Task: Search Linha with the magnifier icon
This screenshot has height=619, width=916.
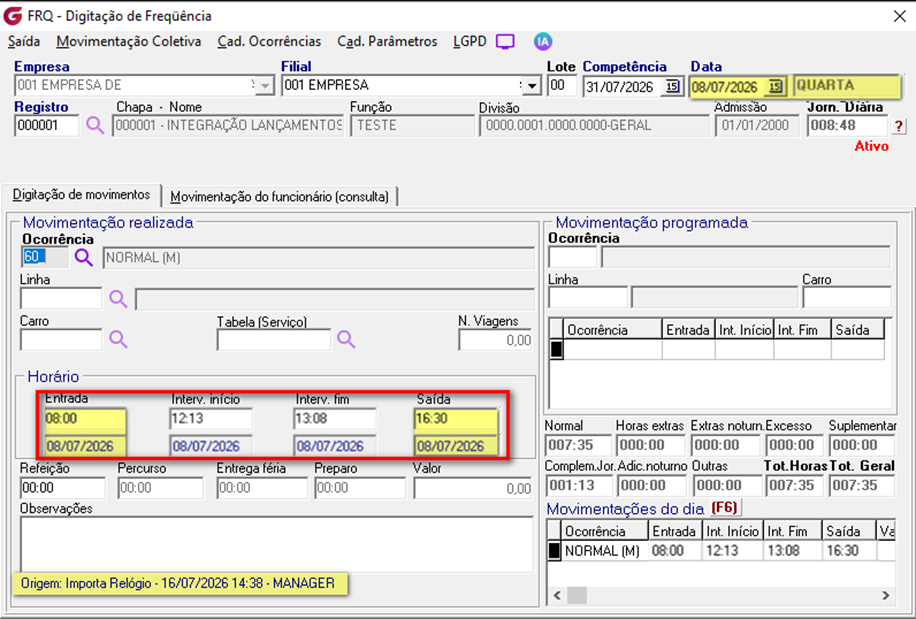Action: 118,299
